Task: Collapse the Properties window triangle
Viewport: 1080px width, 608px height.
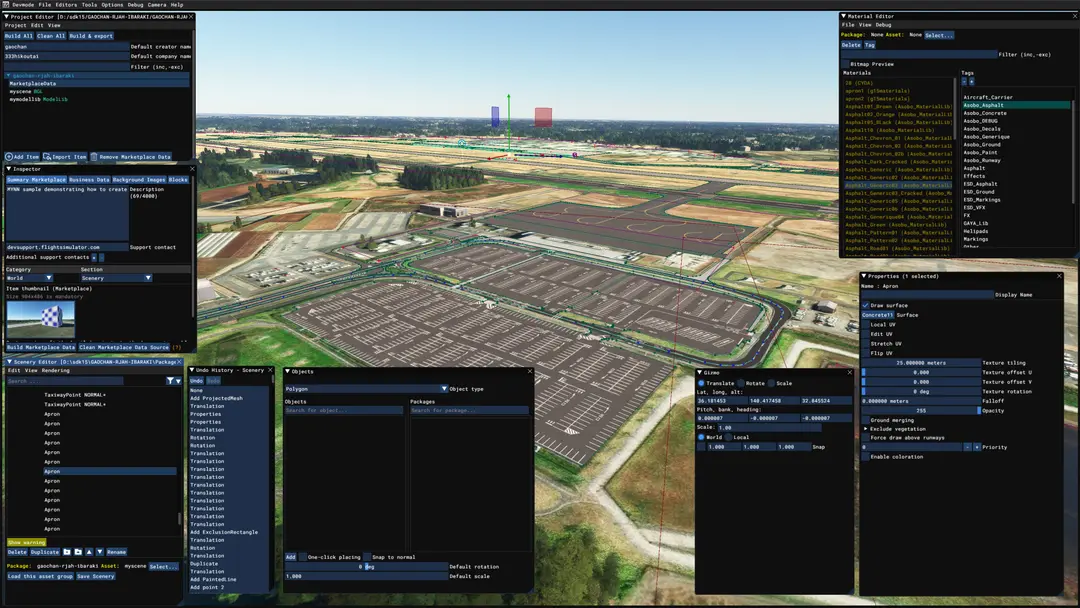Action: (x=864, y=276)
